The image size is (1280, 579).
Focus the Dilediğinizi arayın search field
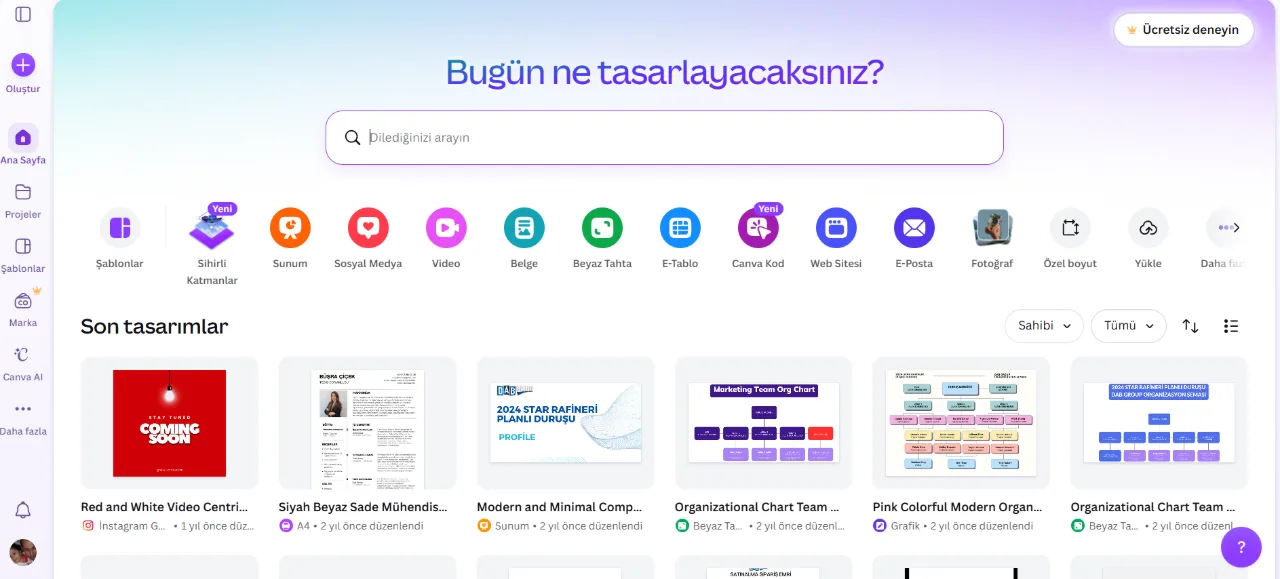tap(664, 137)
